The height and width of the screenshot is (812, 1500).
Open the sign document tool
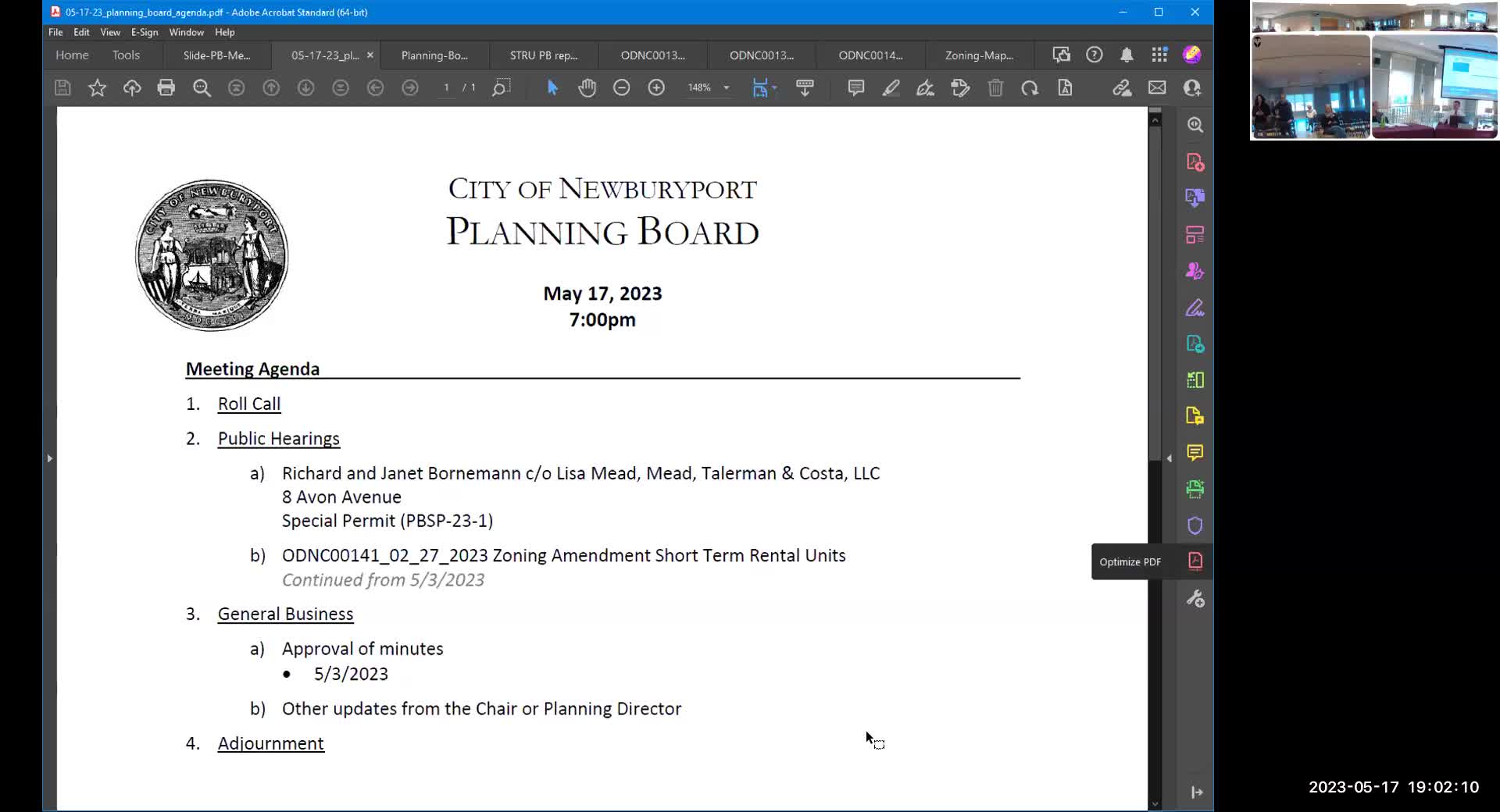925,88
